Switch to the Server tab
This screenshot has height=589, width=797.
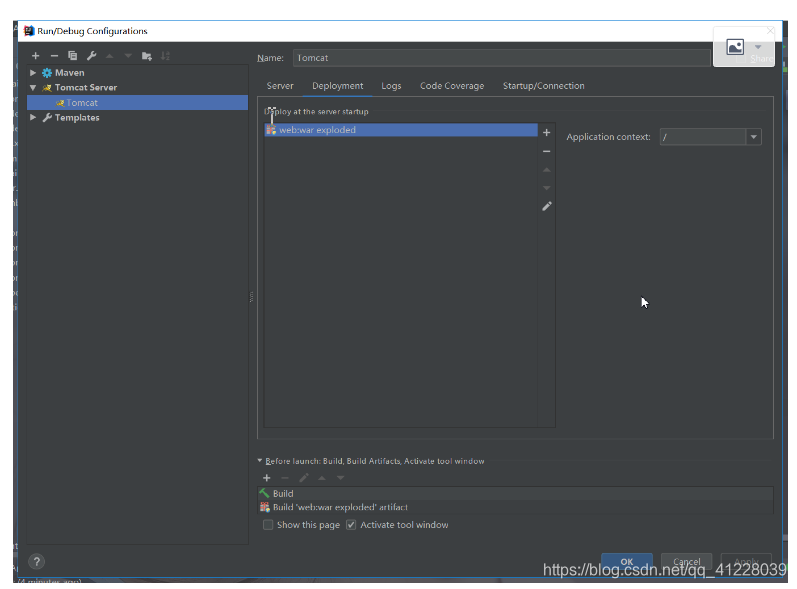coord(280,86)
